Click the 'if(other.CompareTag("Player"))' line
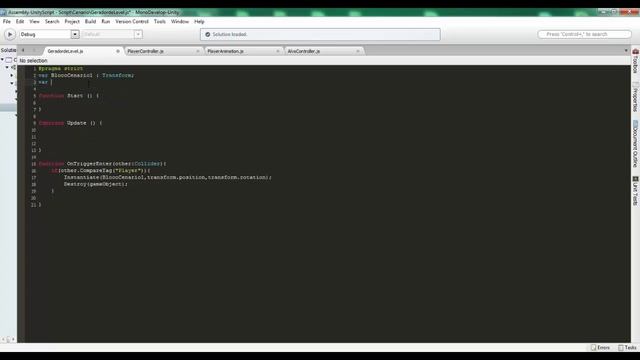Viewport: 640px width, 360px height. coord(101,171)
